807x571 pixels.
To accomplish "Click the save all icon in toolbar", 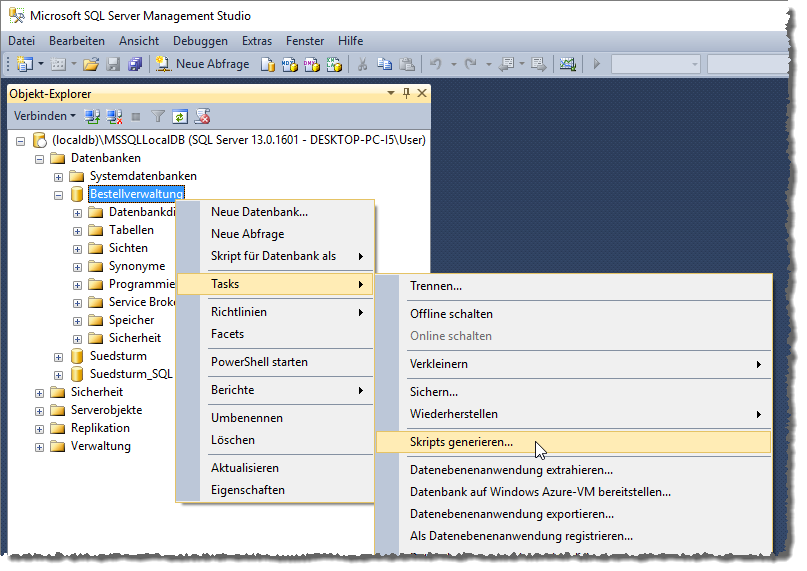I will (135, 64).
